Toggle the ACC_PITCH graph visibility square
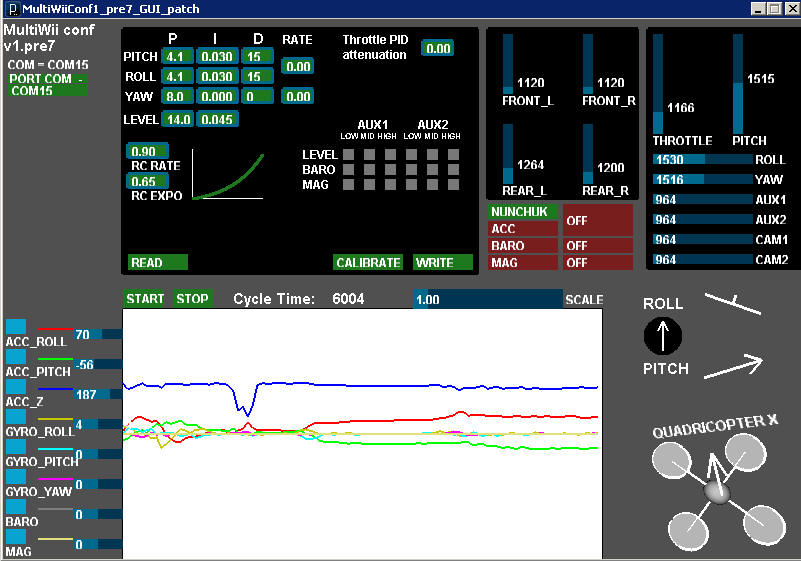 point(16,357)
